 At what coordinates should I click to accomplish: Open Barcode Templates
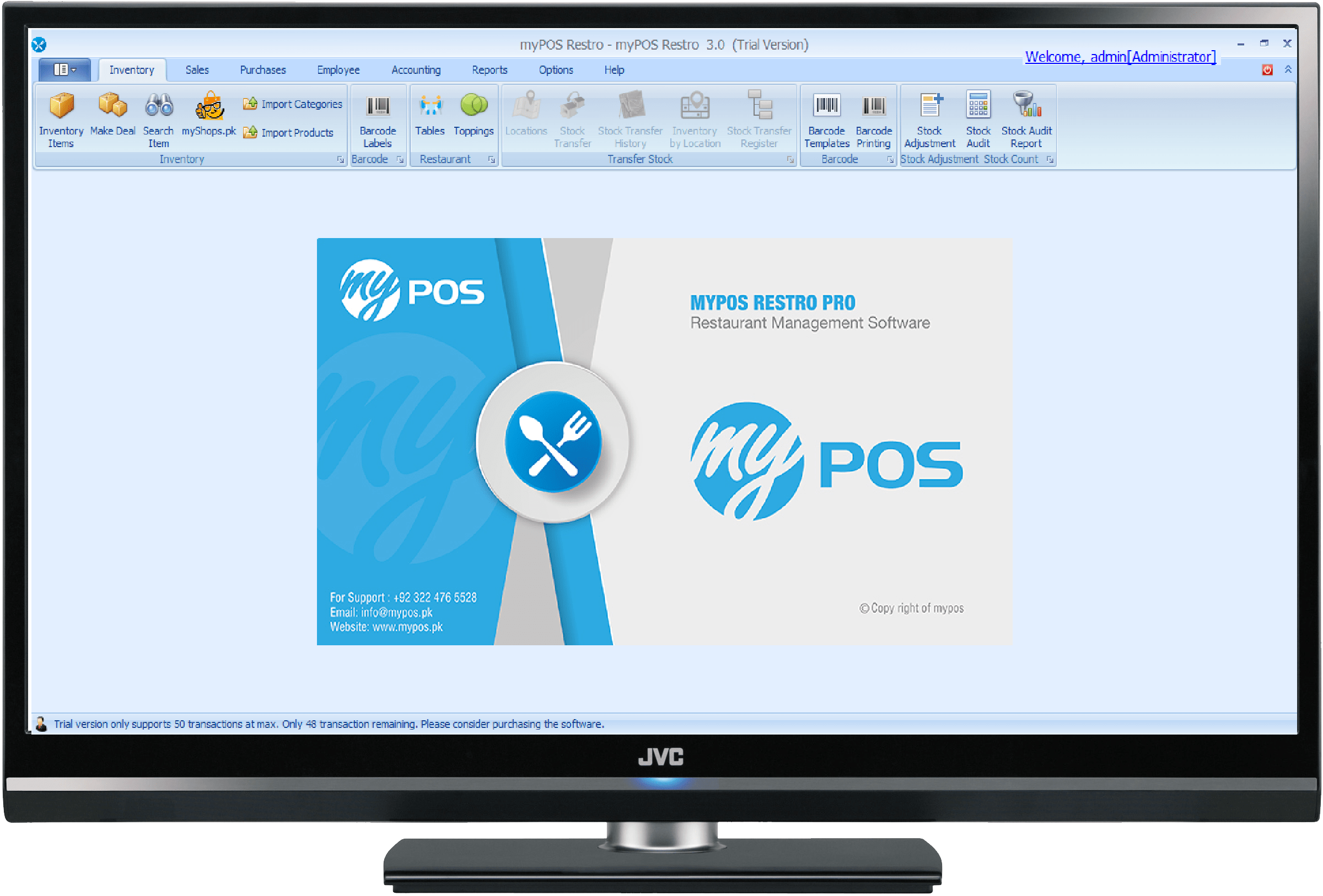click(826, 120)
